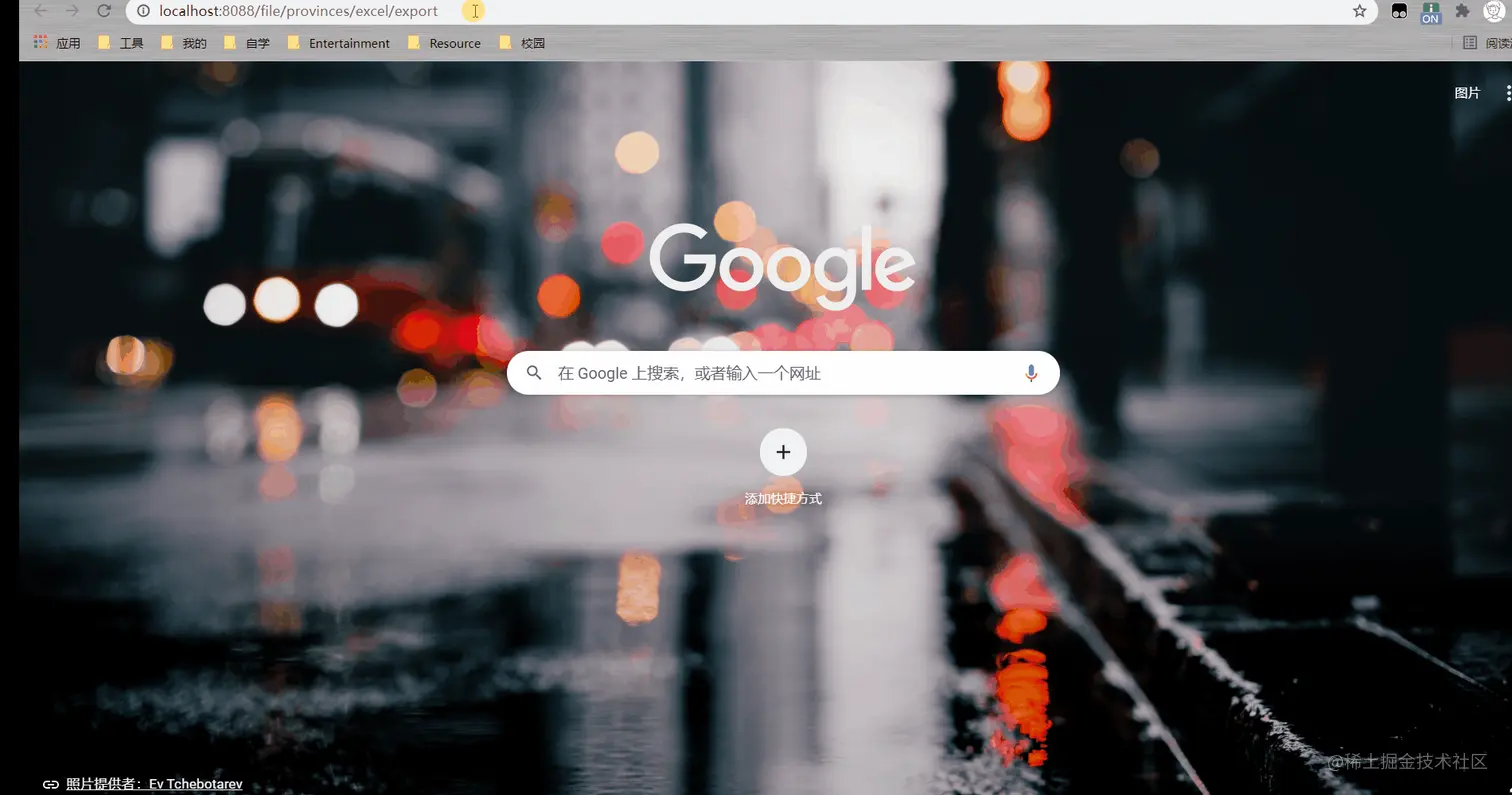Open the 我的 bookmark folder
Screen dimensions: 1512x795
(x=184, y=43)
